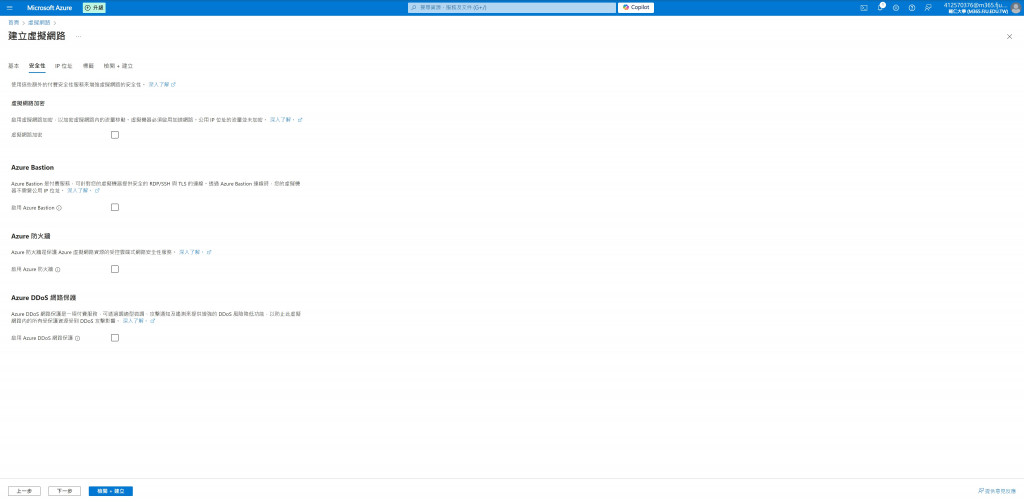Open the notifications bell
Image resolution: width=1024 pixels, height=503 pixels.
coord(880,8)
